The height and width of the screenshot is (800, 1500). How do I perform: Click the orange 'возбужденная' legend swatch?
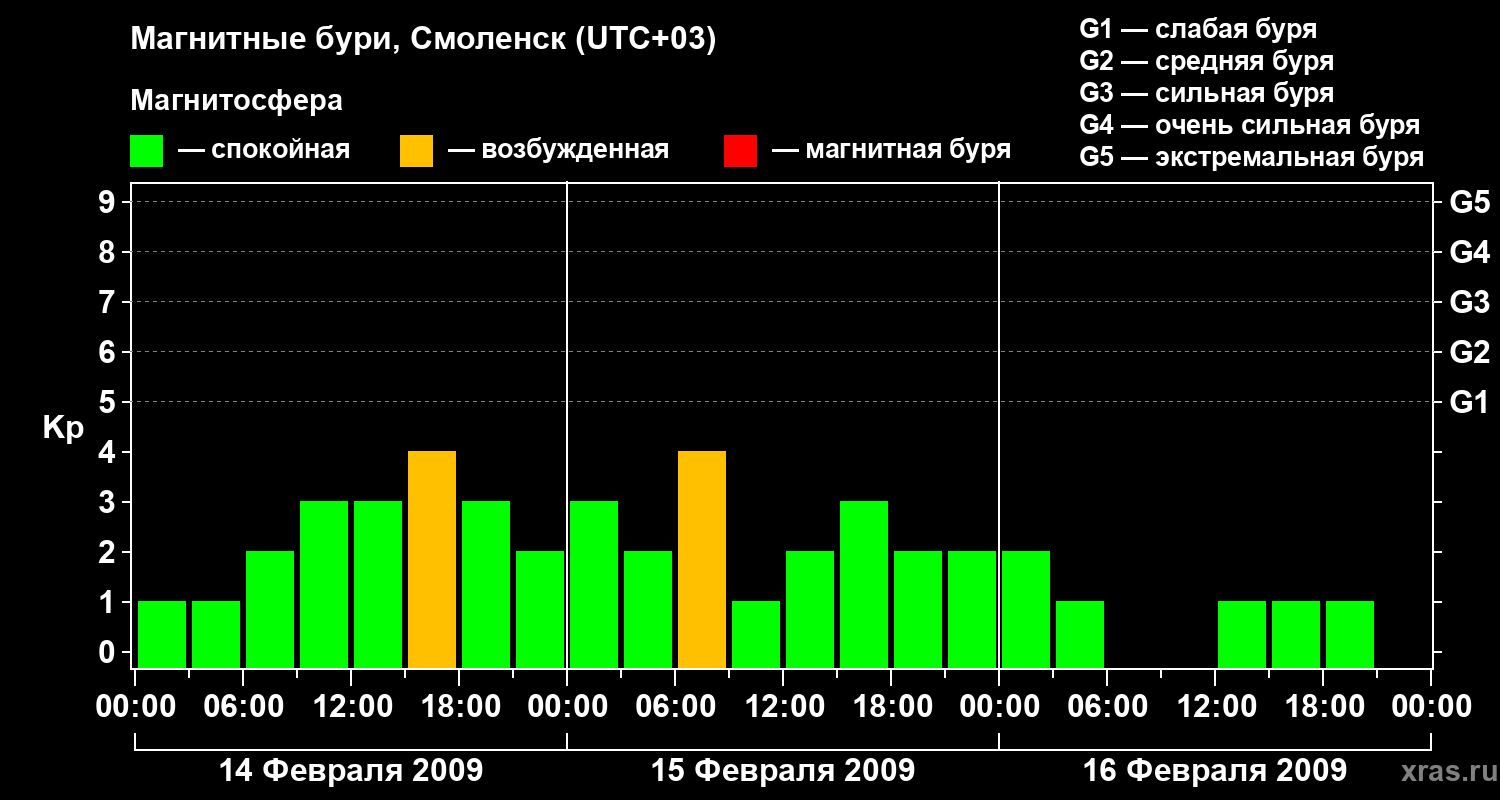point(416,151)
